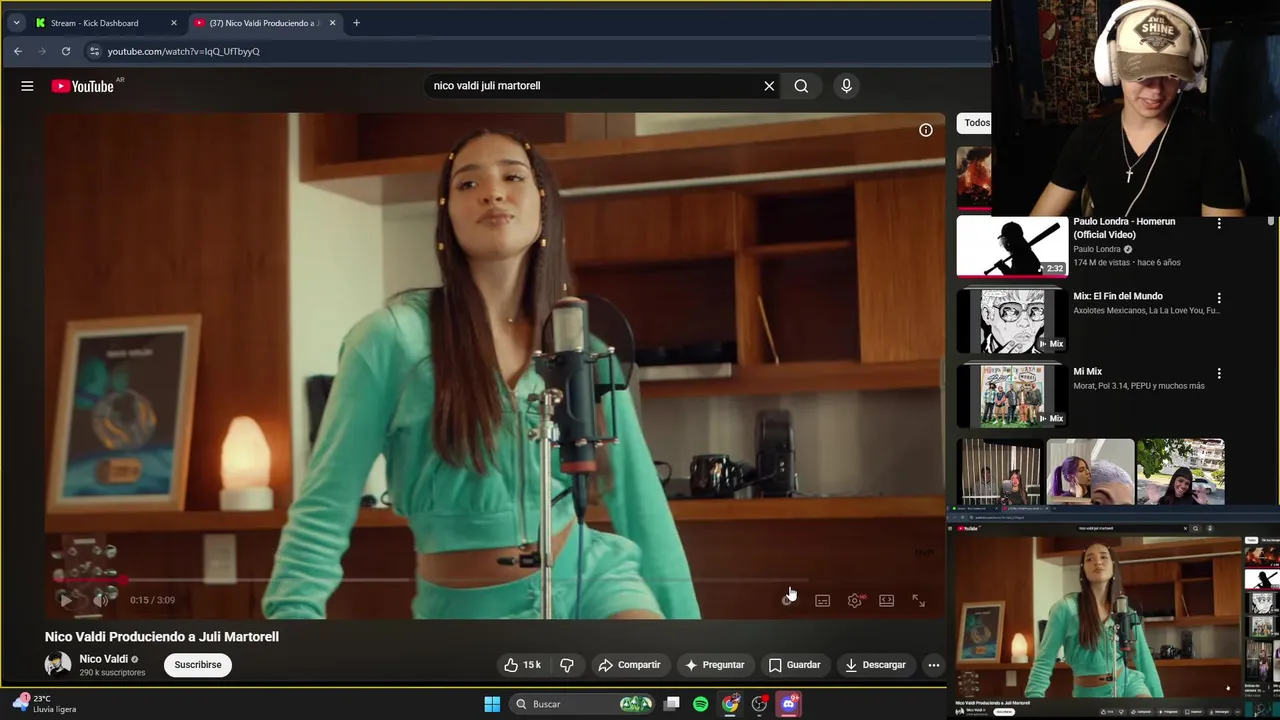Image resolution: width=1280 pixels, height=720 pixels.
Task: Save video with Guardar button
Action: tap(794, 665)
